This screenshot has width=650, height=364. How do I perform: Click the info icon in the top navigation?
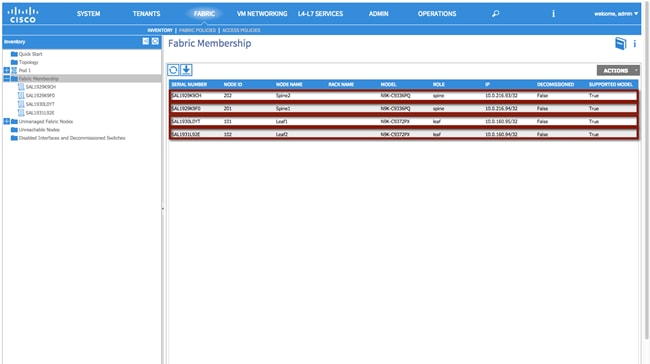[553, 14]
